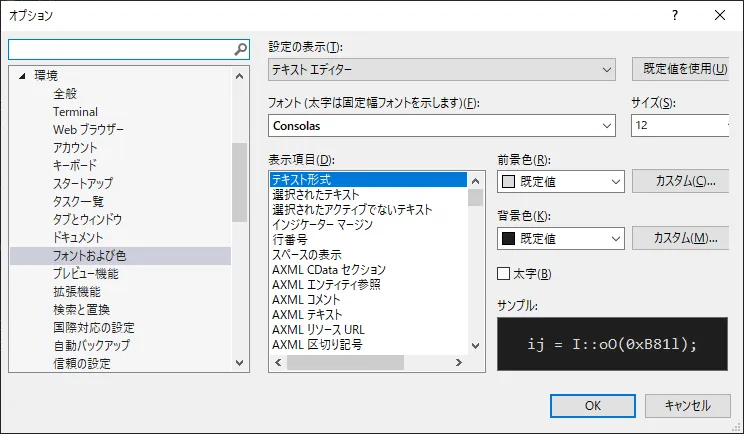Select フォントおよび色 in the tree
The image size is (744, 434).
90,256
